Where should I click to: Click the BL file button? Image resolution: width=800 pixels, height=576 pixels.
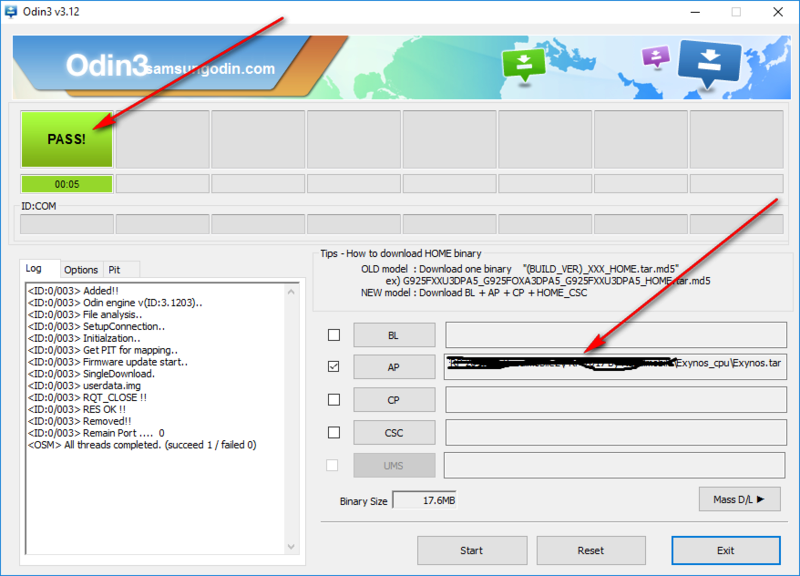pyautogui.click(x=394, y=335)
